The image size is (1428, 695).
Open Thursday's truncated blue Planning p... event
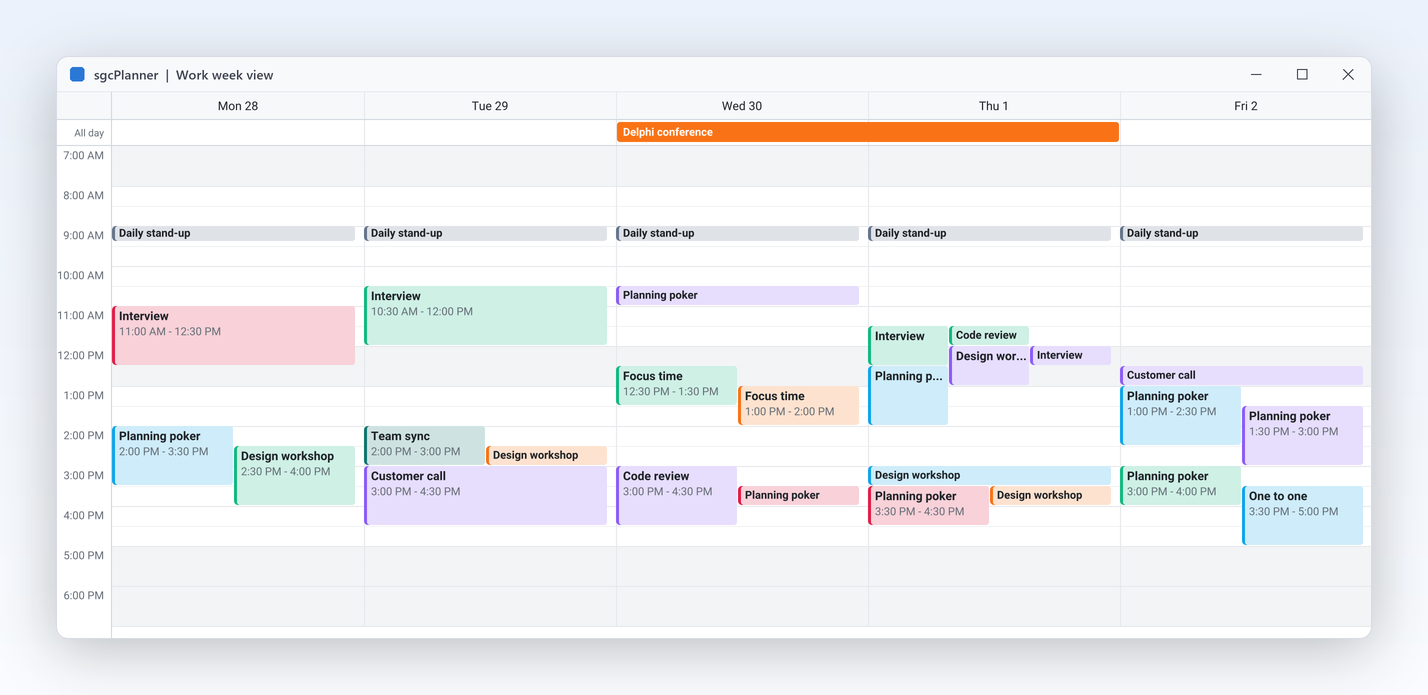point(908,395)
